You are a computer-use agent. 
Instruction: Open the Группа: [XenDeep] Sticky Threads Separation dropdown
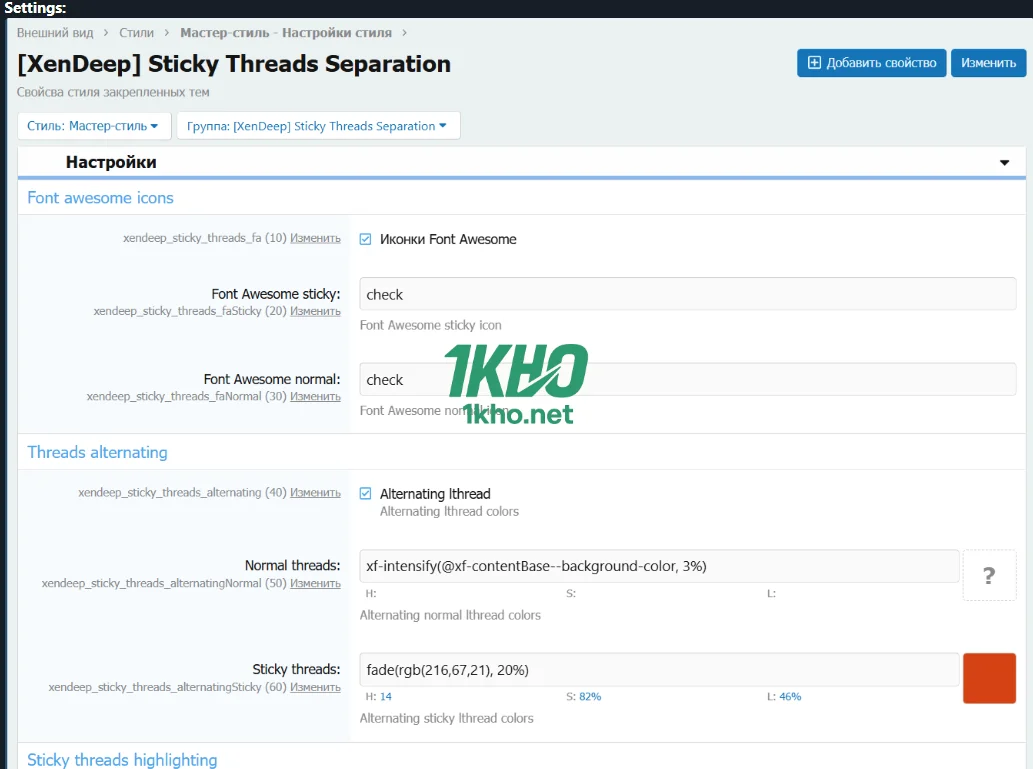pyautogui.click(x=317, y=126)
